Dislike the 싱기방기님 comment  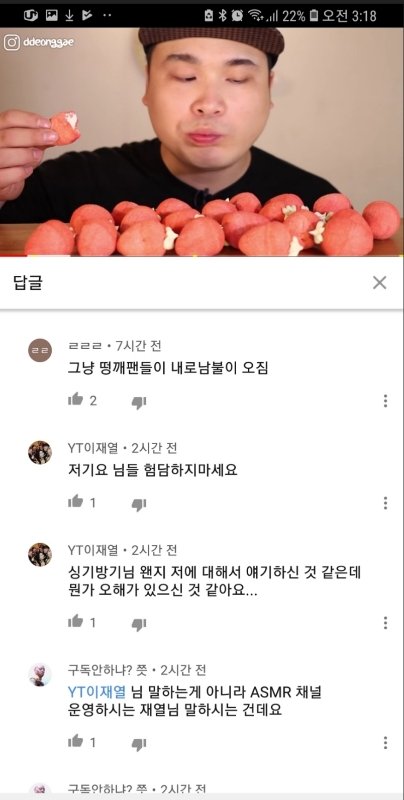[x=139, y=624]
